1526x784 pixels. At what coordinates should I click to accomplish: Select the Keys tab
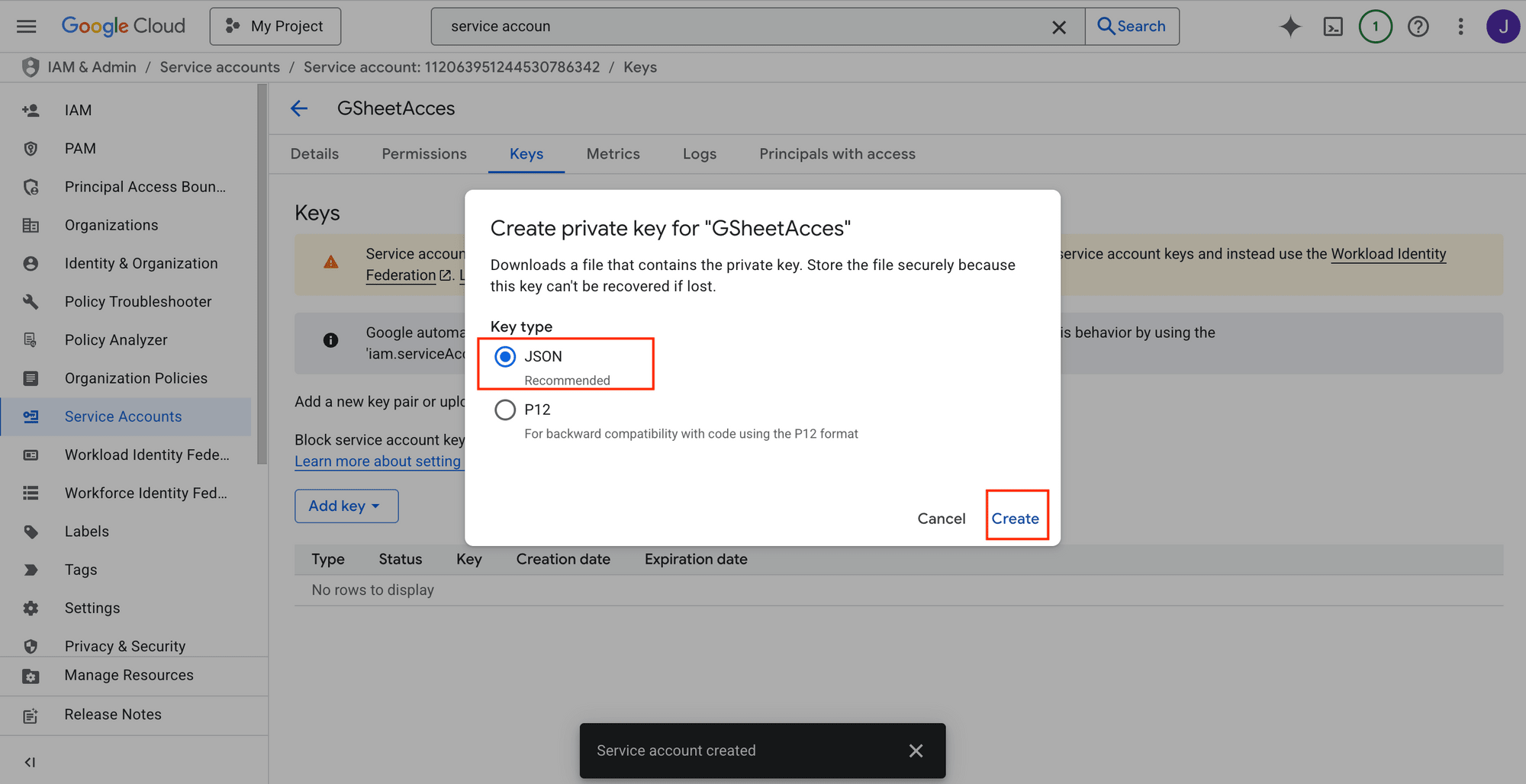click(526, 154)
